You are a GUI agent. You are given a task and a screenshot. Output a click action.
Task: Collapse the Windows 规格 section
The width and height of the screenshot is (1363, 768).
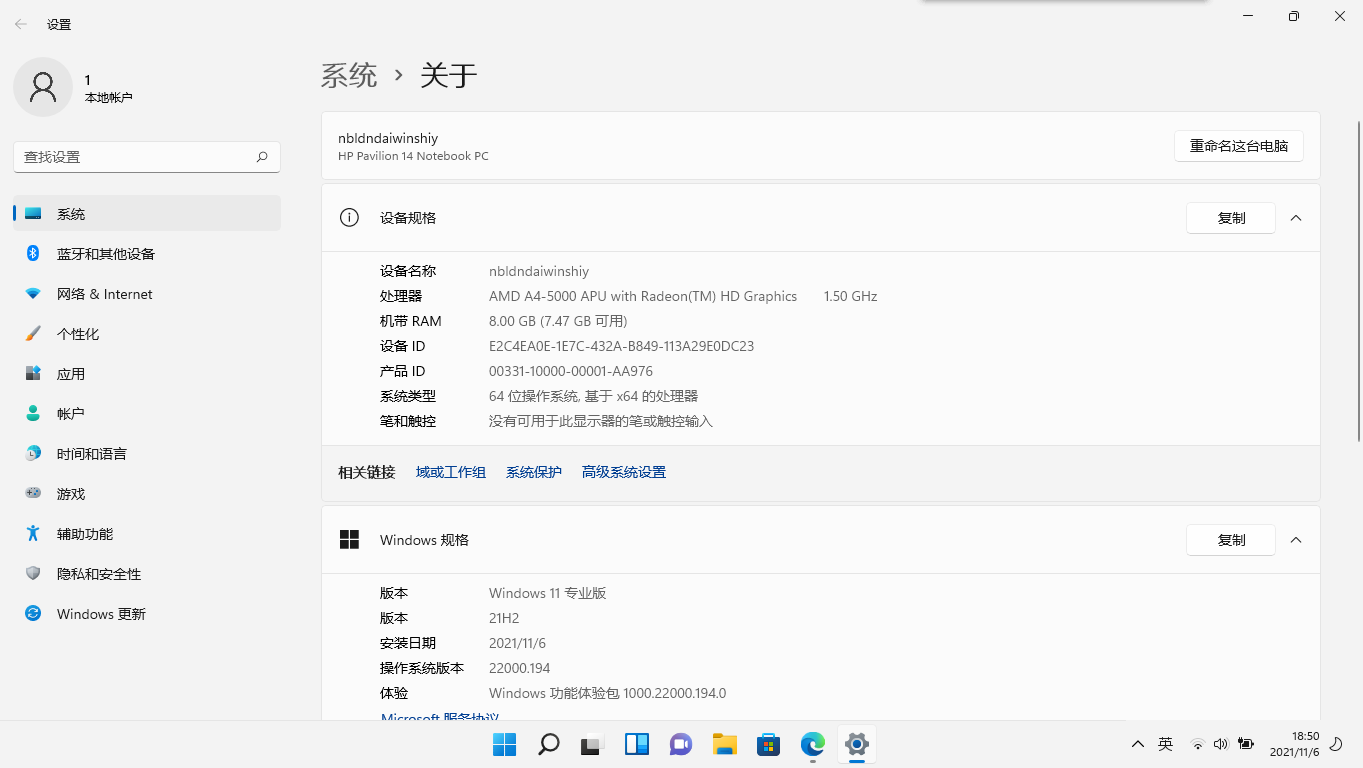pos(1296,540)
